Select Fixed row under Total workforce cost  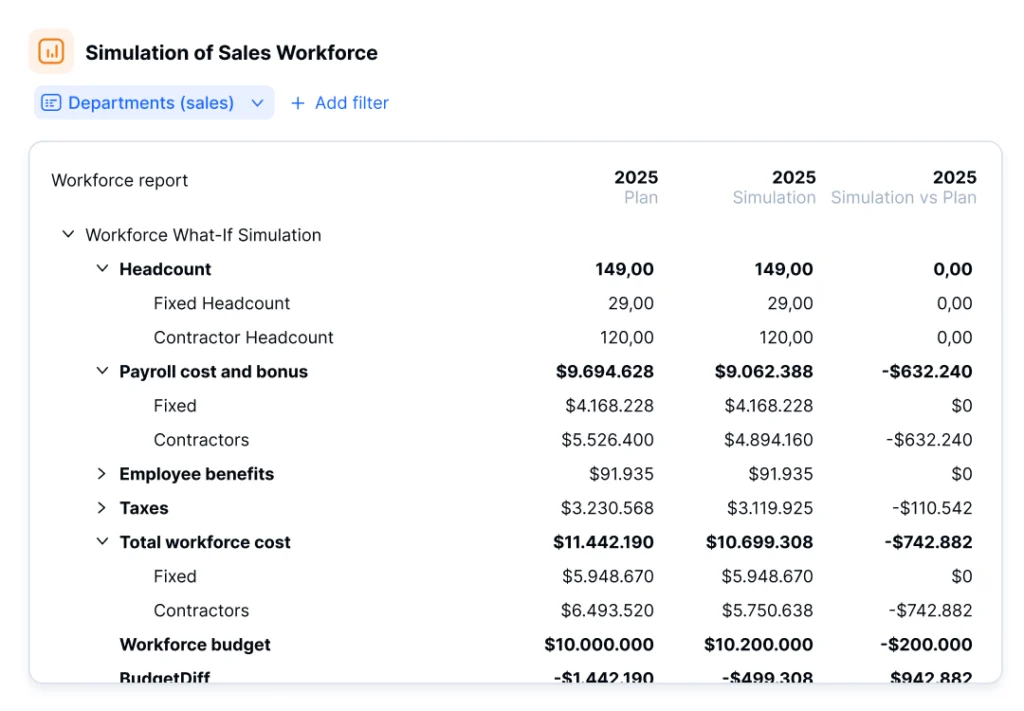pos(175,576)
